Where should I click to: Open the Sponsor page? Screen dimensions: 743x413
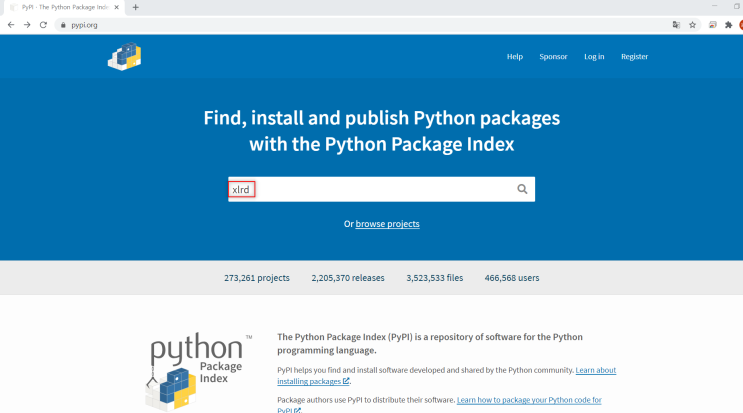click(x=553, y=56)
